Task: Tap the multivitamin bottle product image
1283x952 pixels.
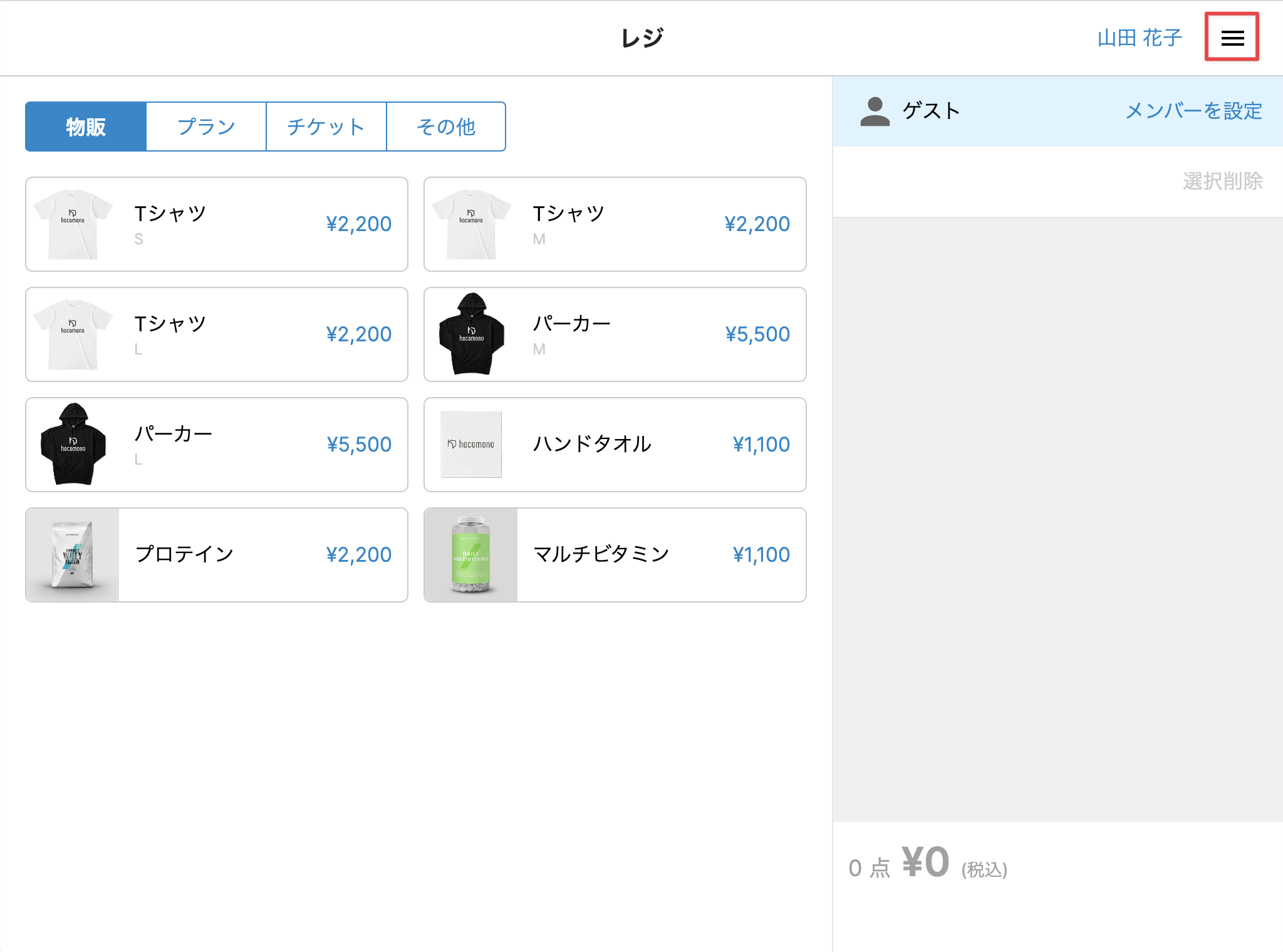Action: click(x=471, y=555)
